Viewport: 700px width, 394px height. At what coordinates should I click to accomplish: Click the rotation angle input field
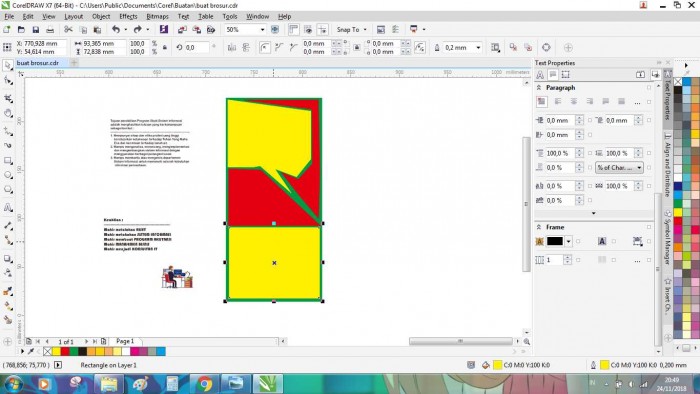click(x=197, y=47)
